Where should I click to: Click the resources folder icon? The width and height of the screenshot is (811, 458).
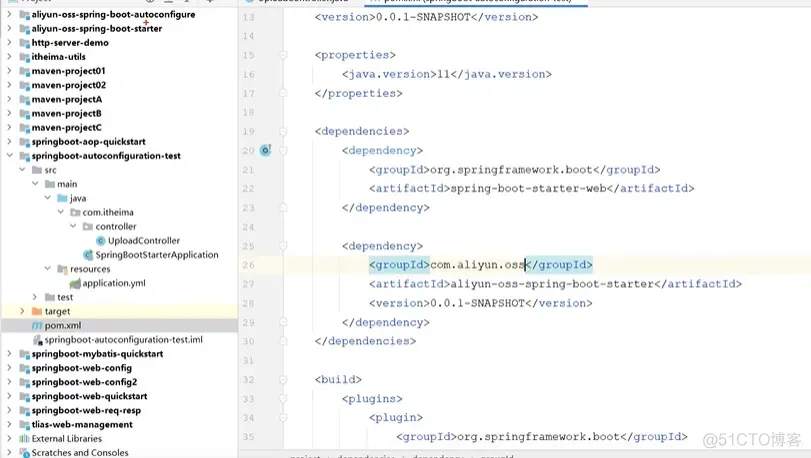[x=62, y=269]
